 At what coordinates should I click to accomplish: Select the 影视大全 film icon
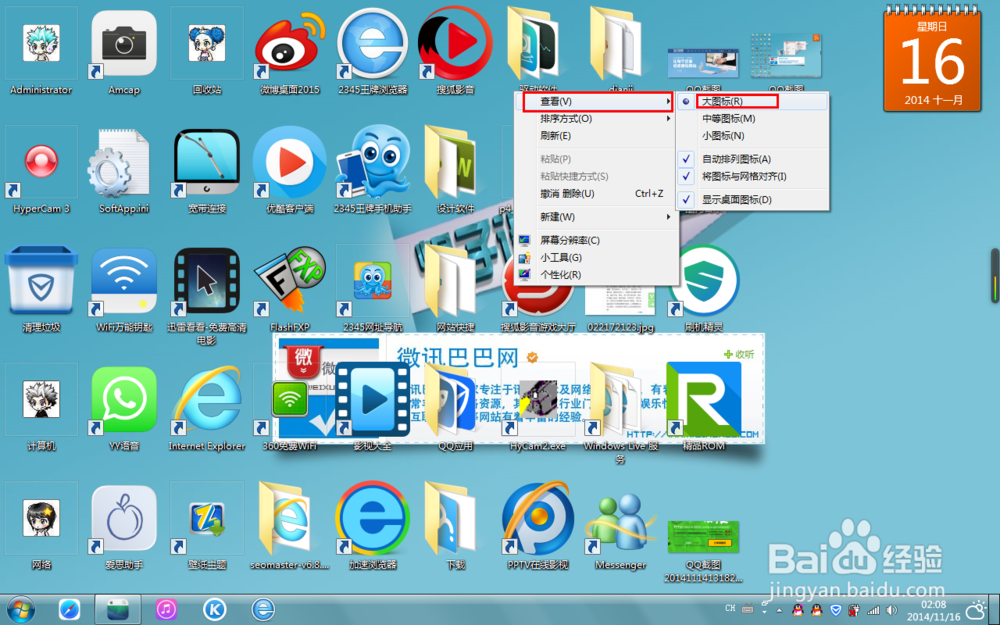372,408
